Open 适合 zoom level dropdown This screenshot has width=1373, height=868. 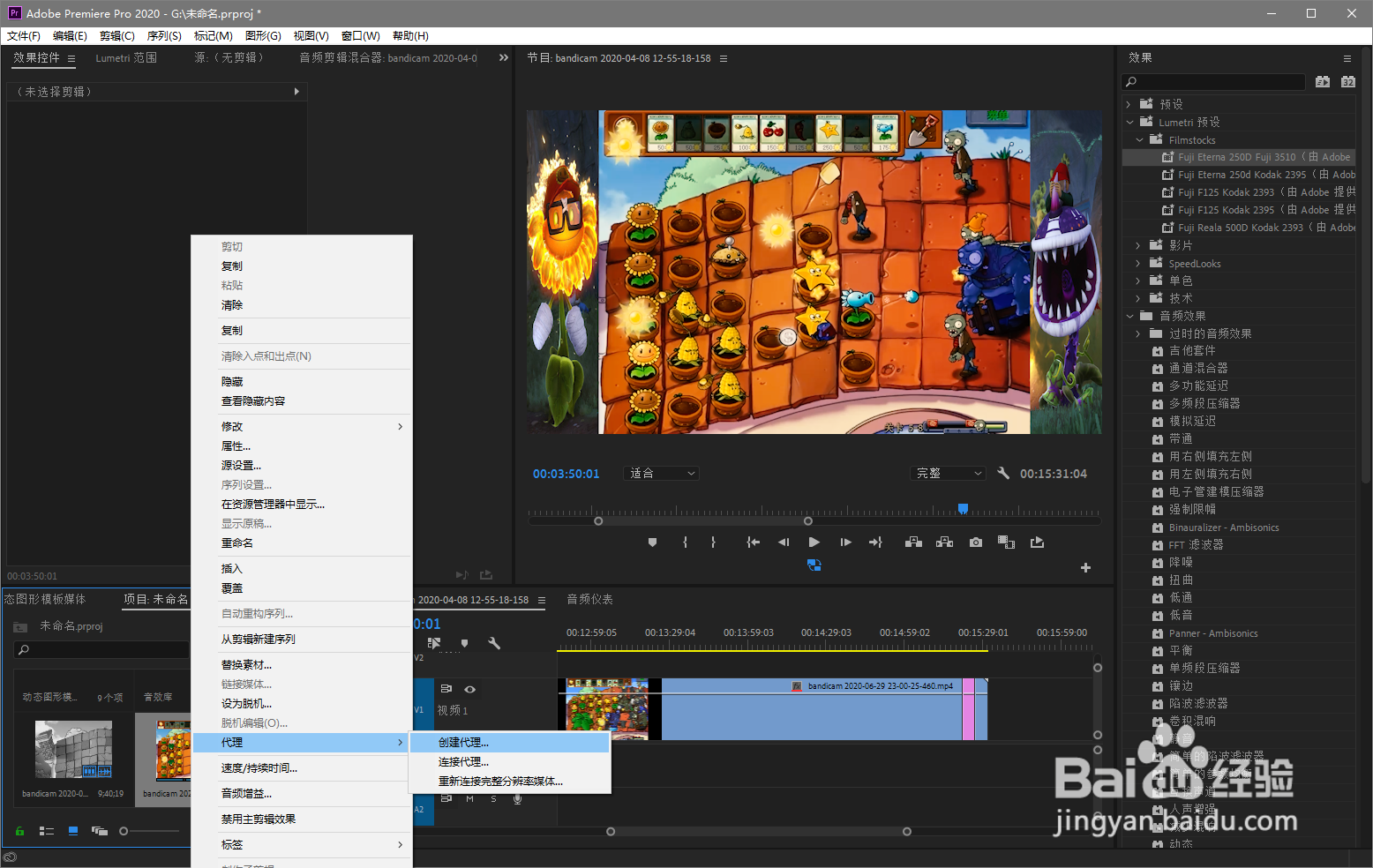pyautogui.click(x=661, y=473)
